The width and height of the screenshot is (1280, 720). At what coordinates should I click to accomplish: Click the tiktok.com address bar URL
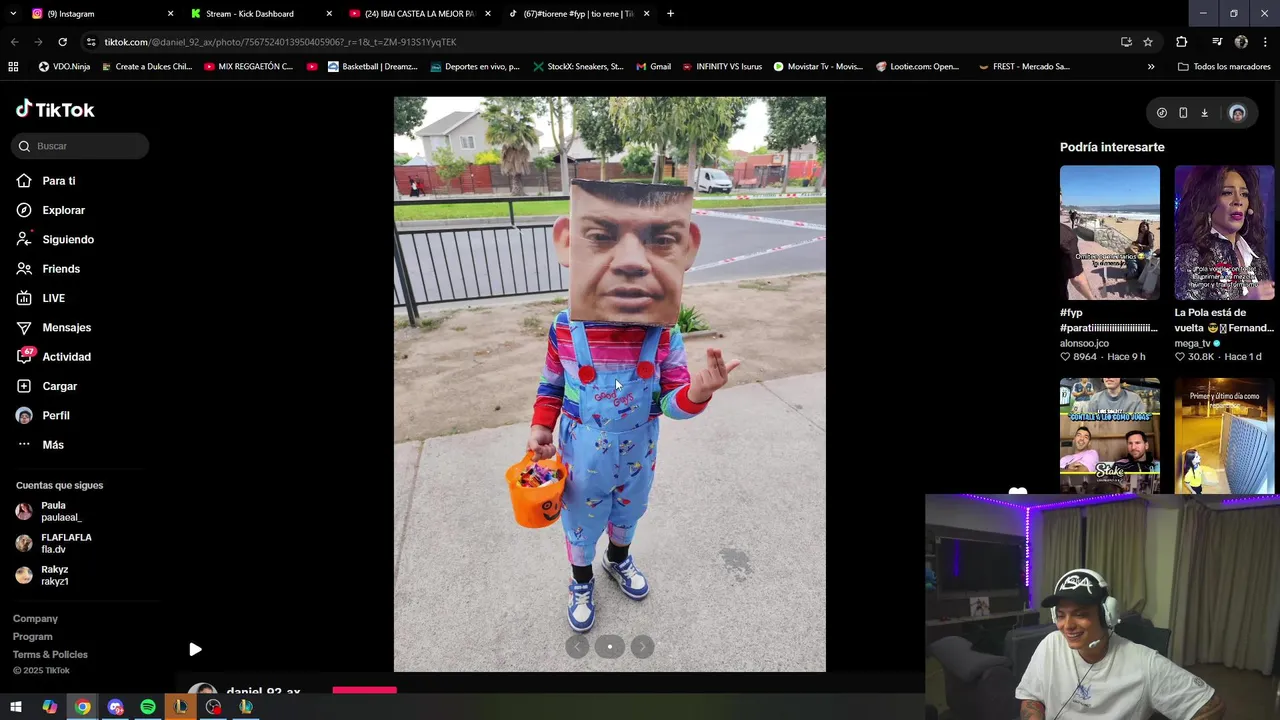click(x=280, y=42)
